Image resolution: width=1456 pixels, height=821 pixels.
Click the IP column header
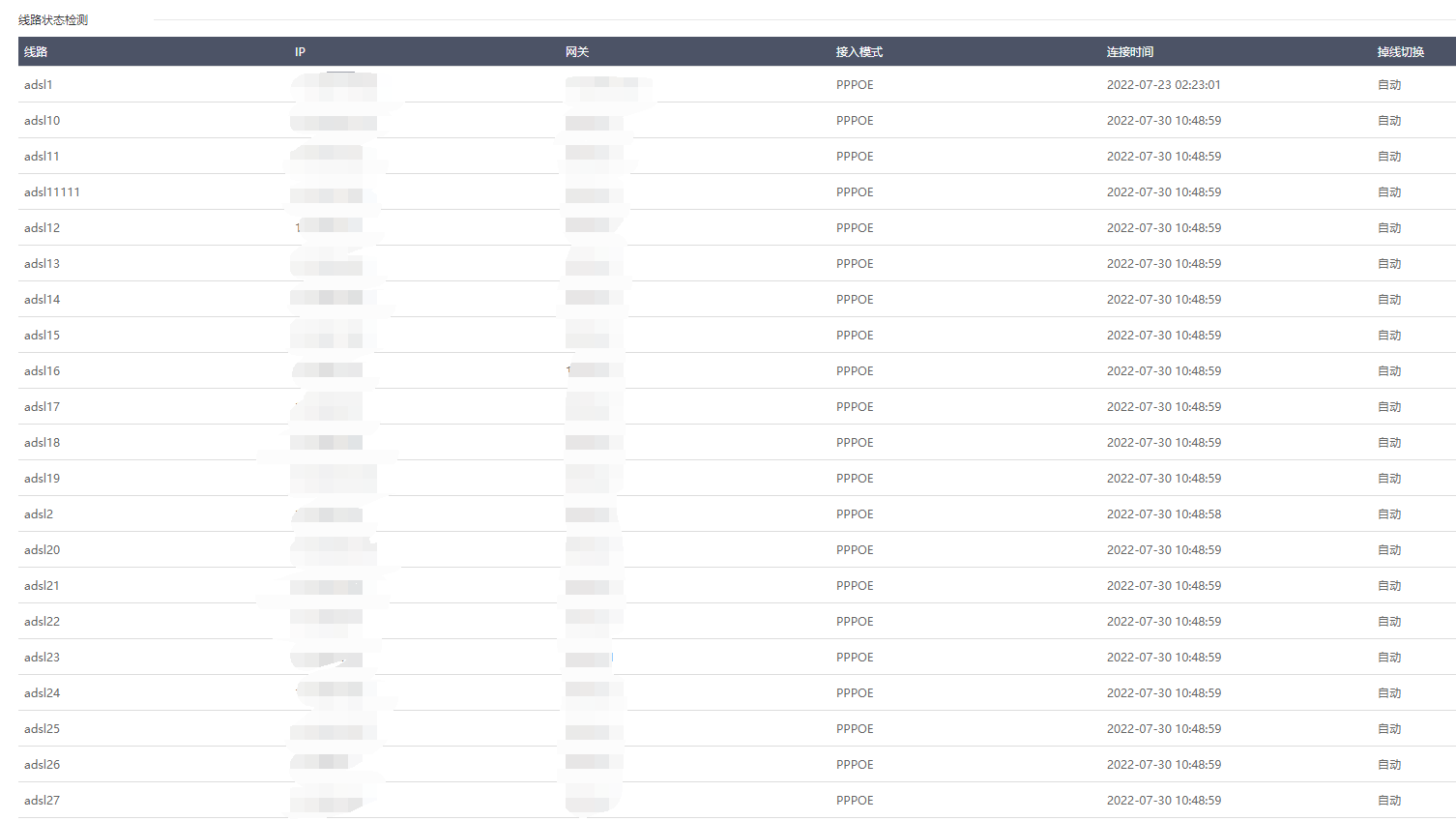point(300,52)
